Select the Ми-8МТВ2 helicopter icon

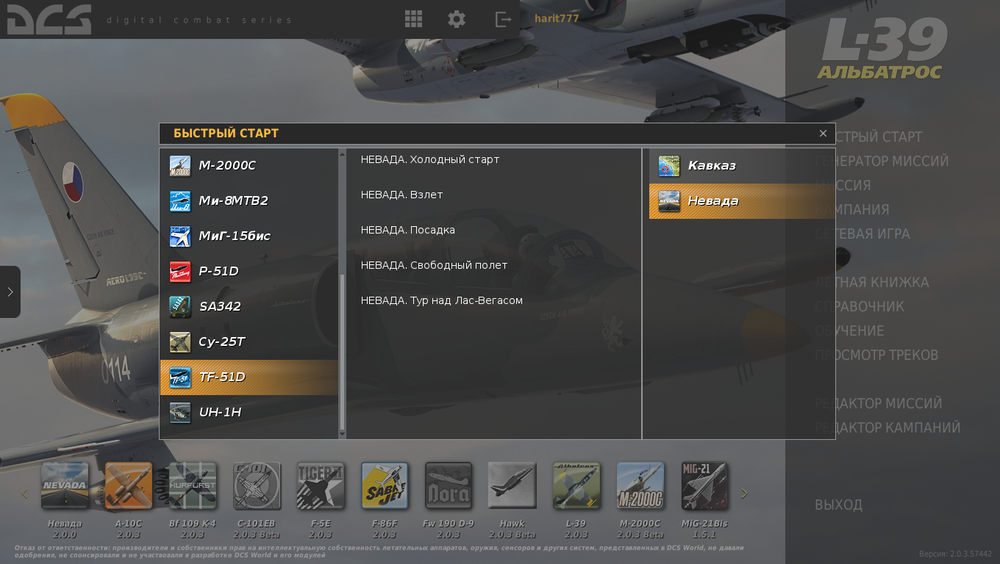pyautogui.click(x=180, y=201)
